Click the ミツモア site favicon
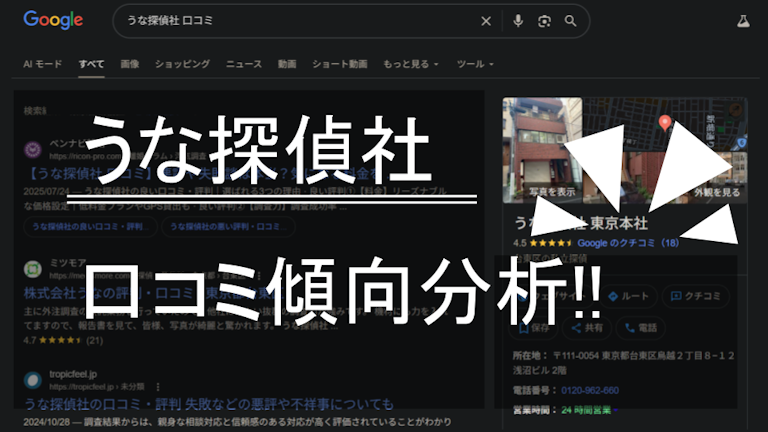The image size is (768, 432). click(x=33, y=269)
